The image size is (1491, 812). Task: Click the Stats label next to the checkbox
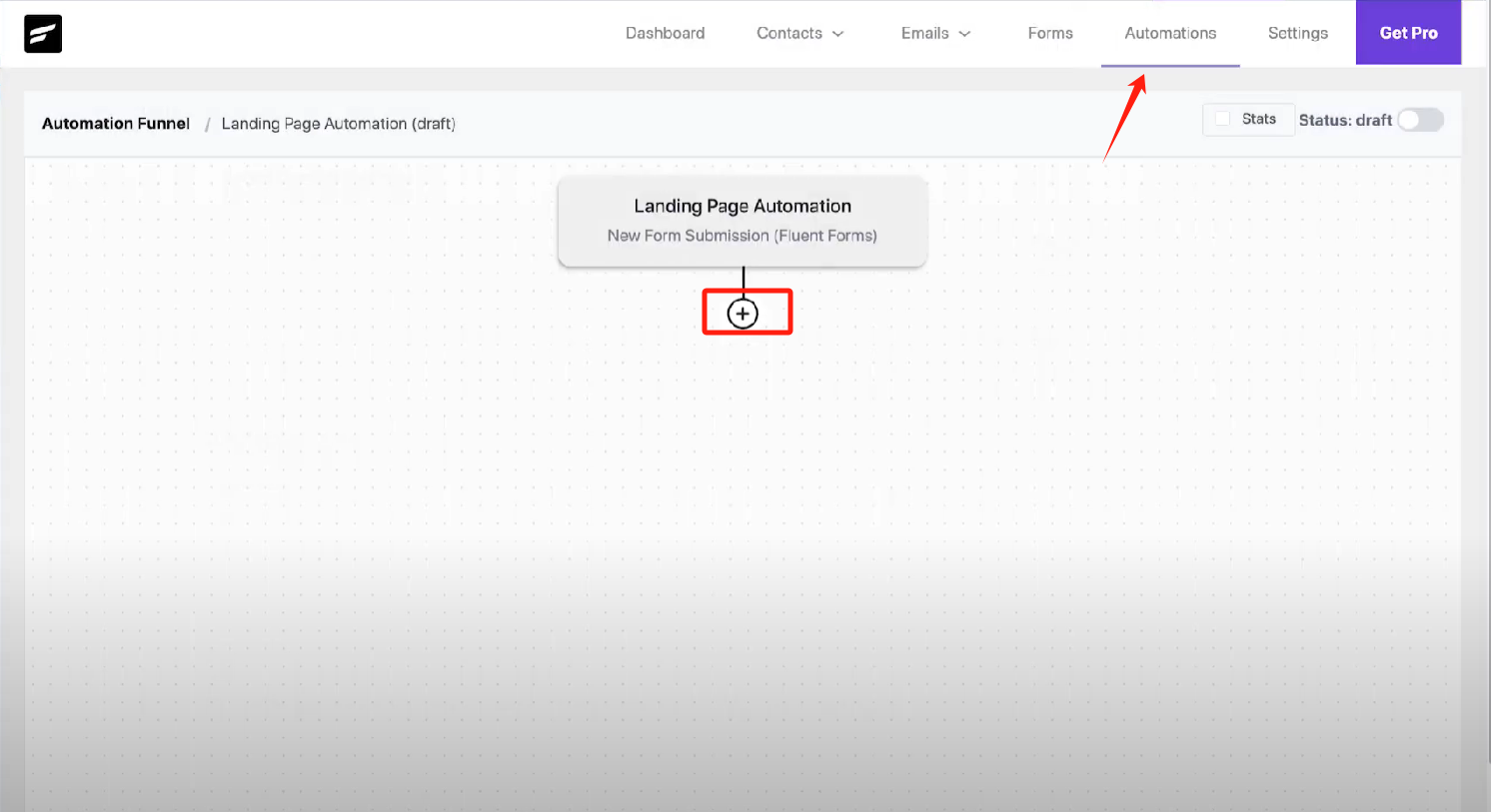(1260, 119)
